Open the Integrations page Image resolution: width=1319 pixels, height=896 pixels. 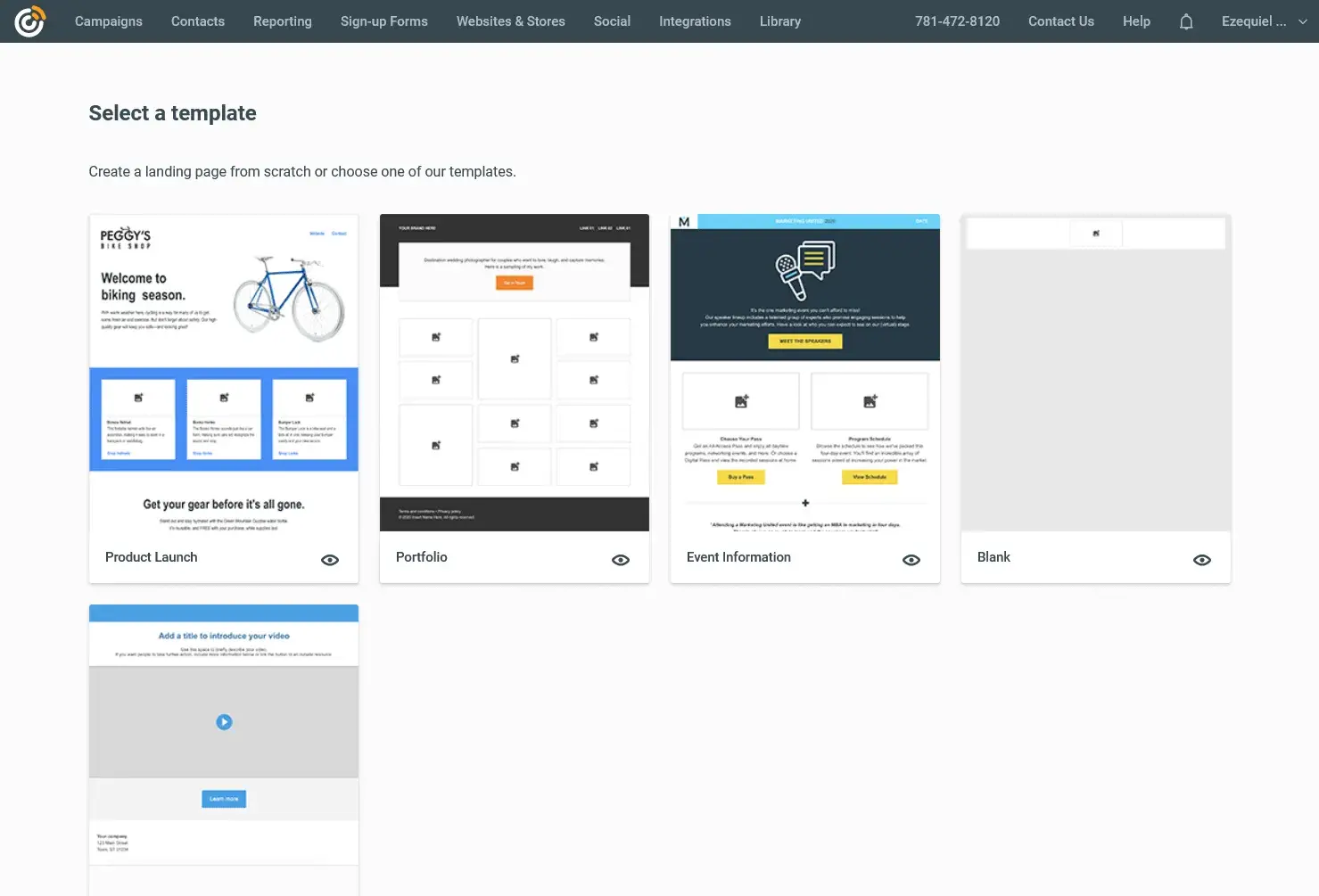pyautogui.click(x=695, y=21)
